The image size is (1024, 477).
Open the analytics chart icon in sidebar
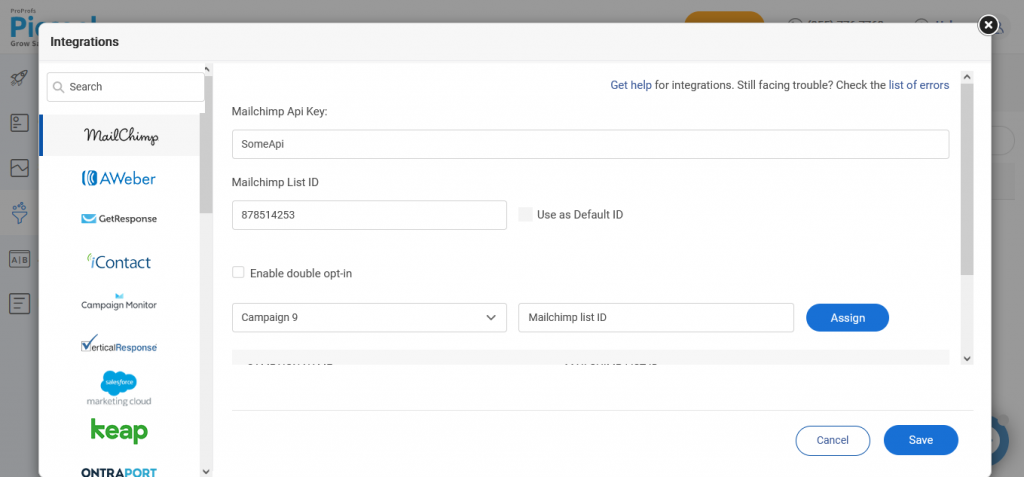pyautogui.click(x=19, y=168)
